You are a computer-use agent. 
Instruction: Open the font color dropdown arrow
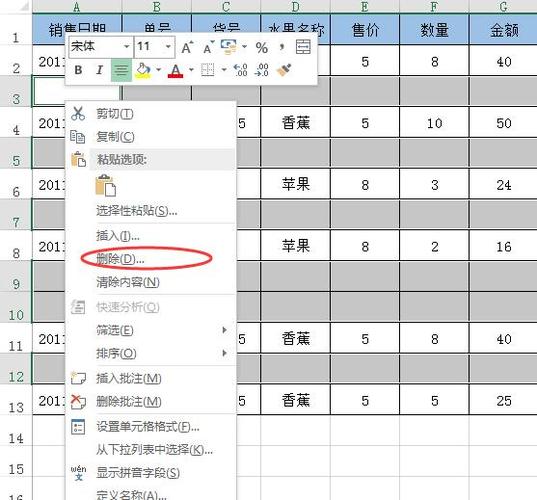191,70
